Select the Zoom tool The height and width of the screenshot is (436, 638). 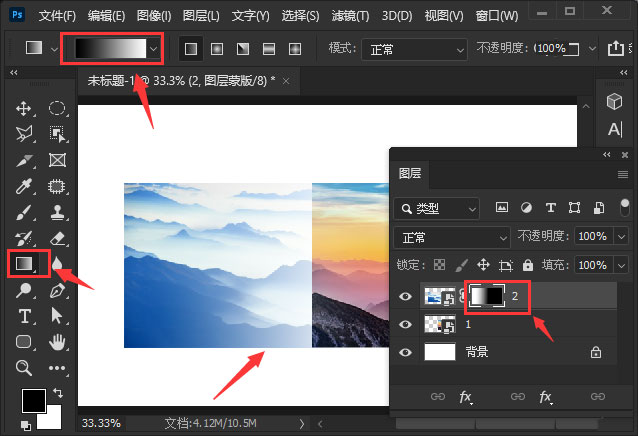pyautogui.click(x=24, y=368)
